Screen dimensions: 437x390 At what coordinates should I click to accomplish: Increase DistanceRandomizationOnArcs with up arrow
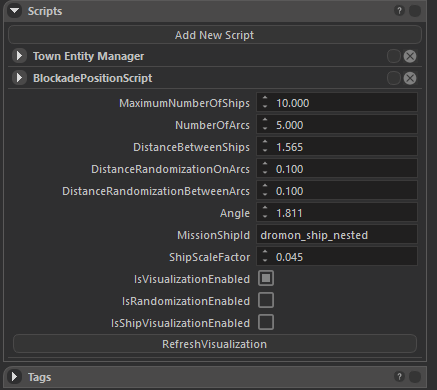point(265,164)
